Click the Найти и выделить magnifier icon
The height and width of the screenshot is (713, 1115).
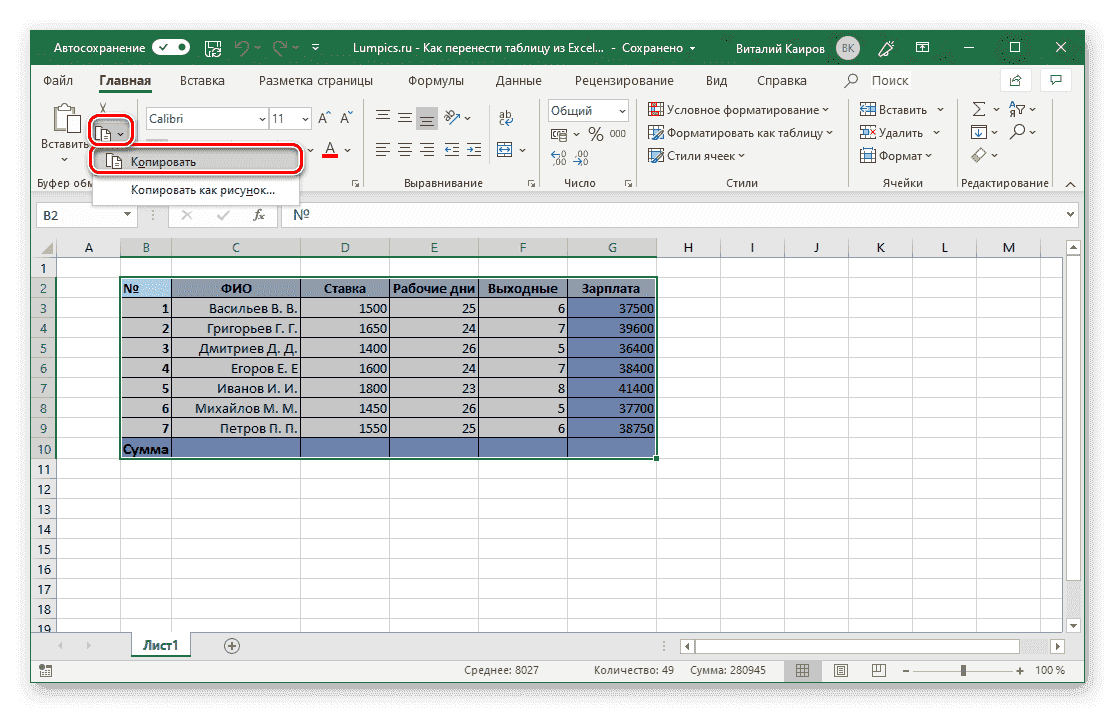(x=1017, y=130)
